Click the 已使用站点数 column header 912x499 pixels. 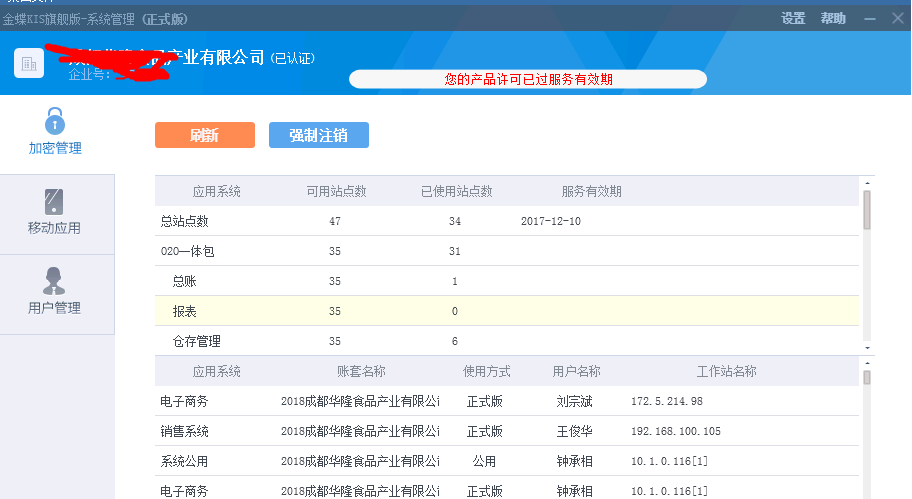457,191
